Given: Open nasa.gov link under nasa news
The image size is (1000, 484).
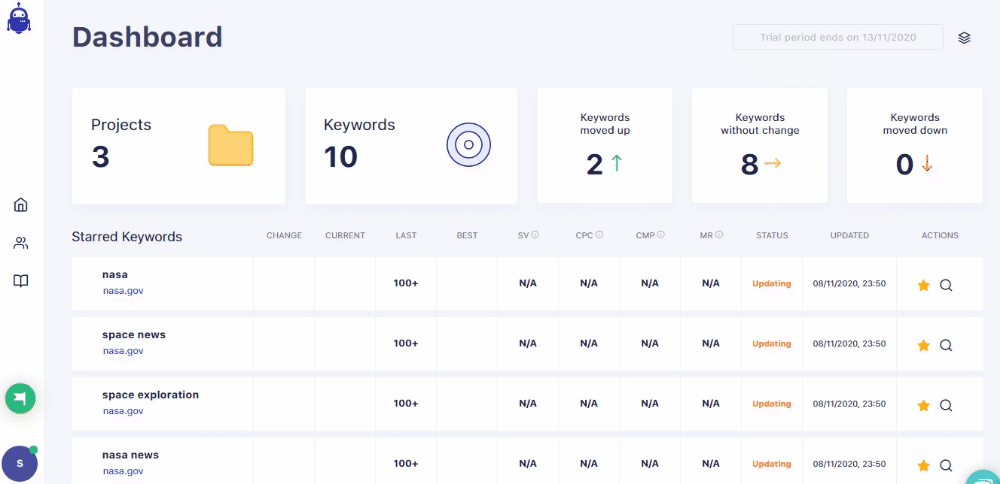Looking at the screenshot, I should point(123,471).
